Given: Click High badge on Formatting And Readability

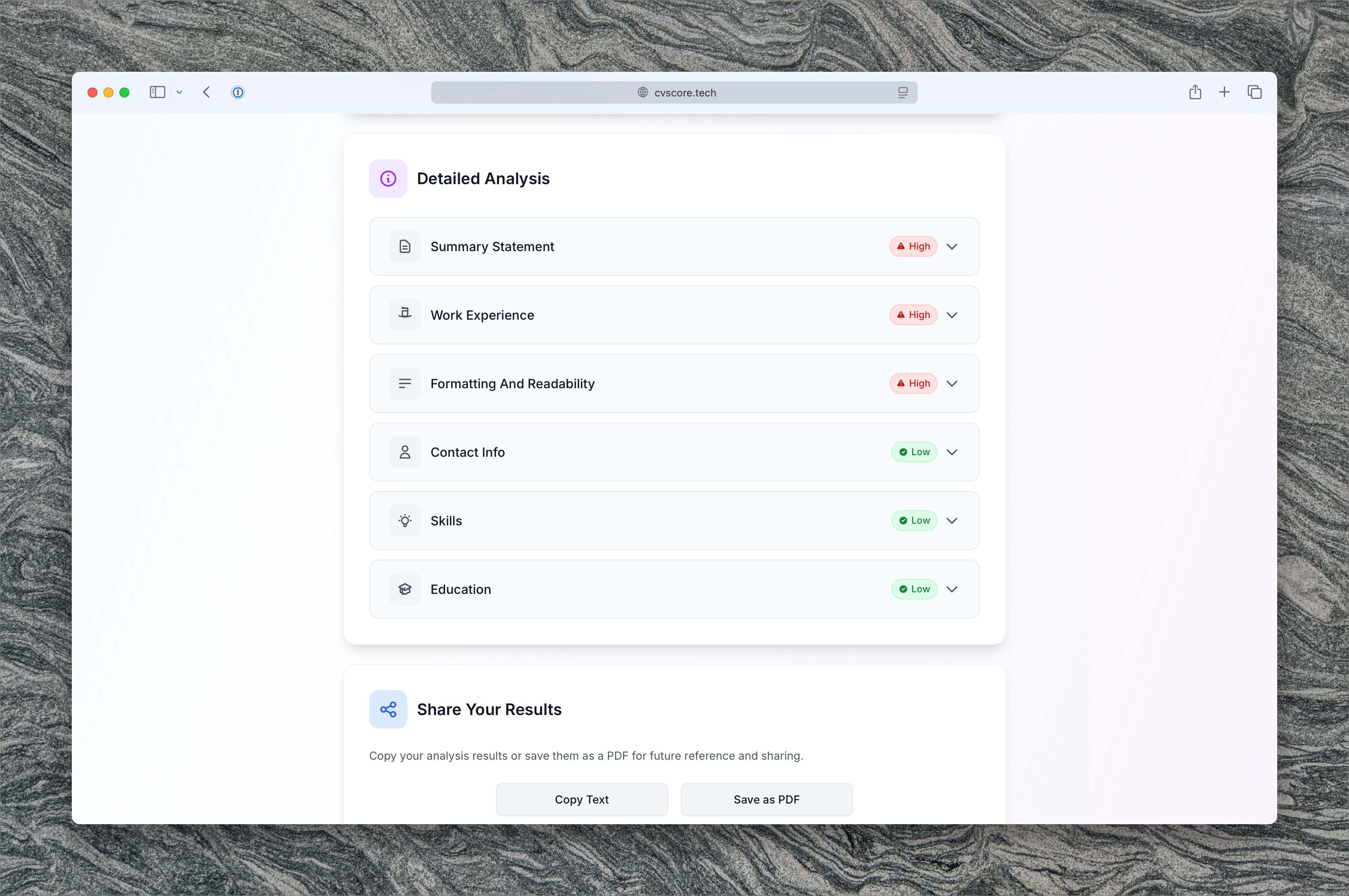Looking at the screenshot, I should pyautogui.click(x=913, y=383).
